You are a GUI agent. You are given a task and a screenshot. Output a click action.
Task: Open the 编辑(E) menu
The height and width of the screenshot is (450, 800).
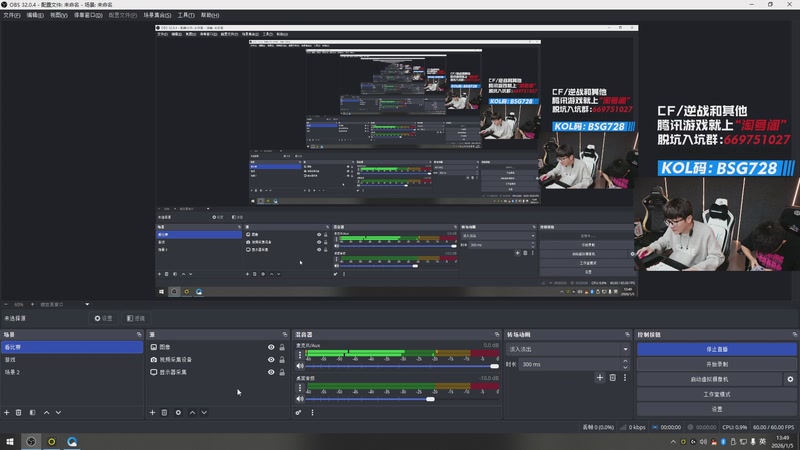coord(35,15)
